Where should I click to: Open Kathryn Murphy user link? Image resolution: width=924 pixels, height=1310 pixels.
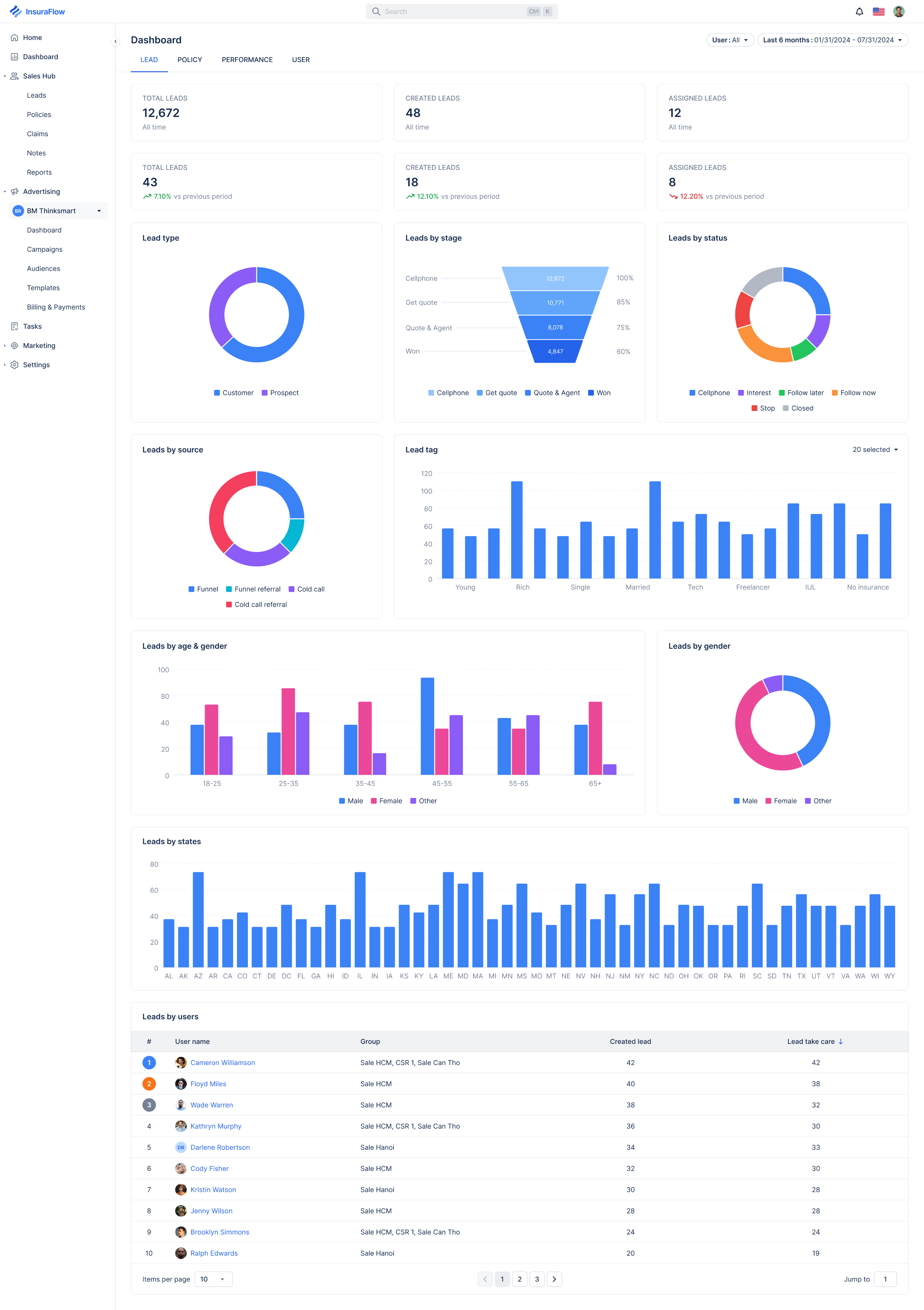[216, 1126]
